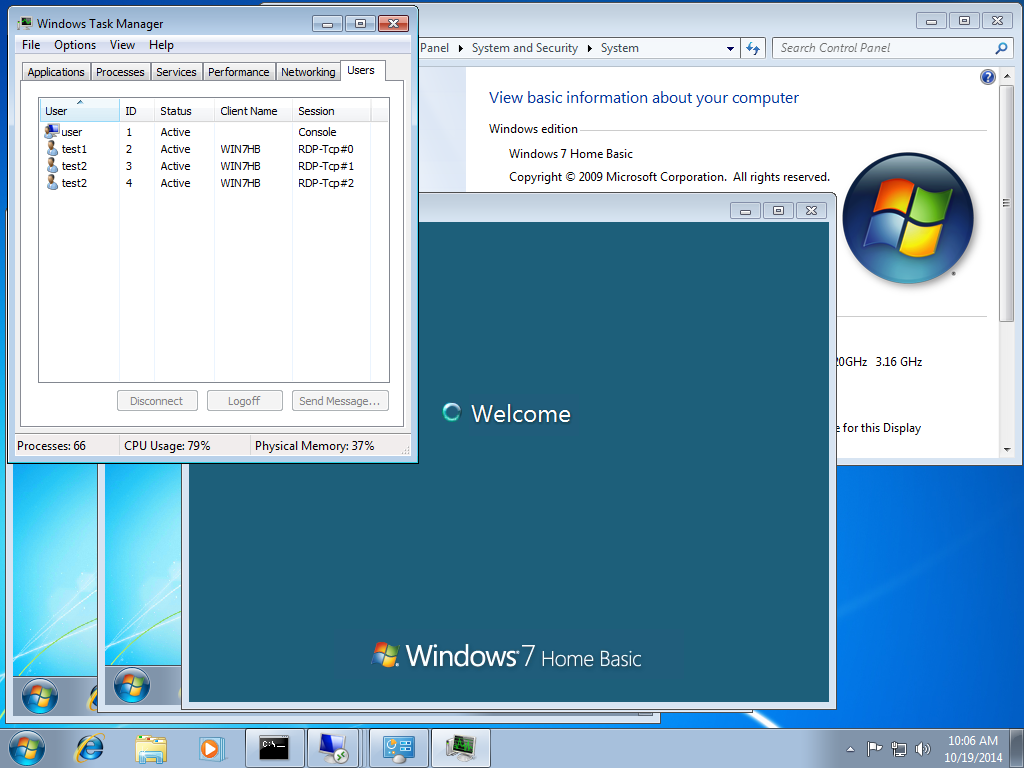The height and width of the screenshot is (768, 1024).
Task: Click the "Windows 7 Home Basic" edition text in Control Panel
Action: [571, 154]
